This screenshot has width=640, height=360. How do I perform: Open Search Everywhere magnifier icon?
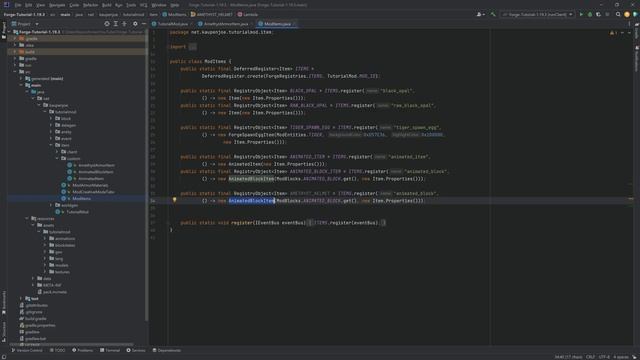pos(618,14)
